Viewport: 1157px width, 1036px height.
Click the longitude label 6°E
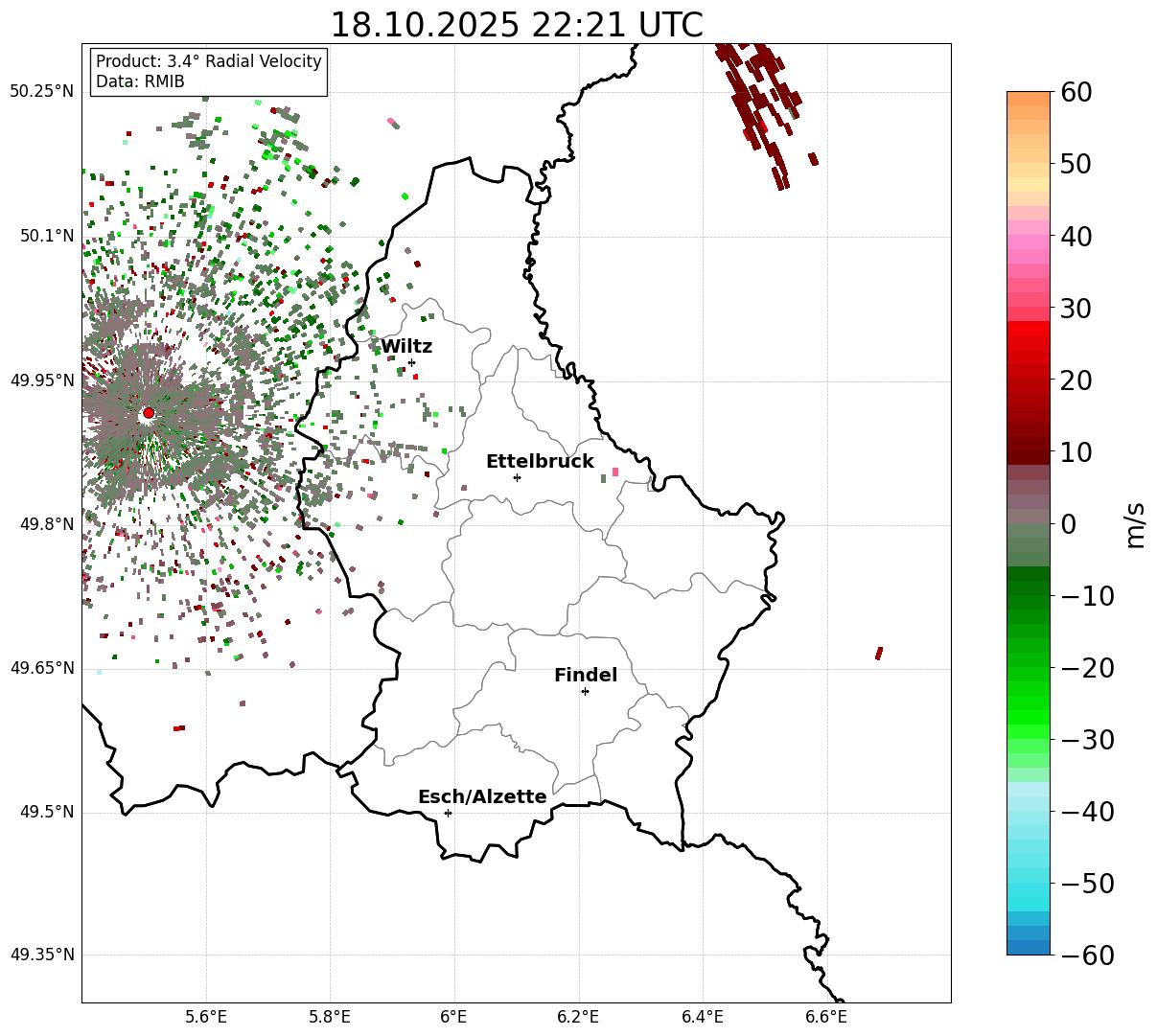point(454,1017)
